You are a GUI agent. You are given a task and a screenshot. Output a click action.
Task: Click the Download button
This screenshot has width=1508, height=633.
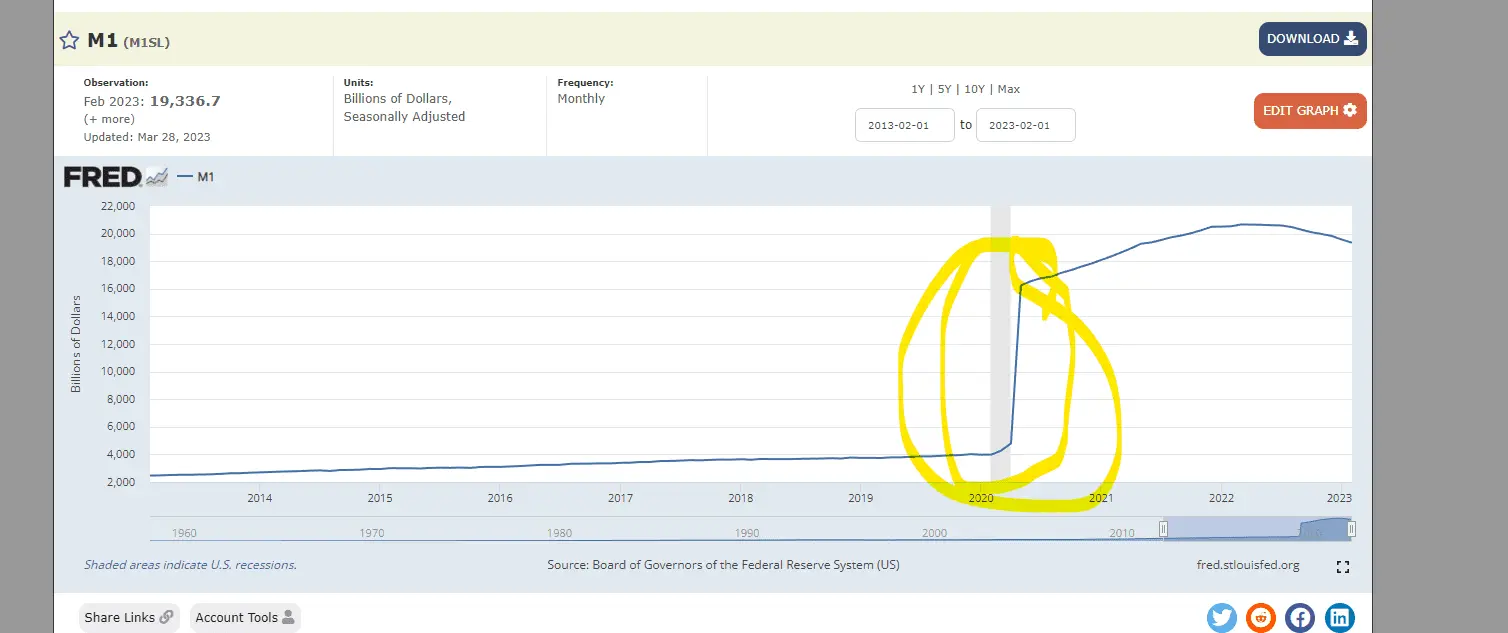tap(1312, 39)
